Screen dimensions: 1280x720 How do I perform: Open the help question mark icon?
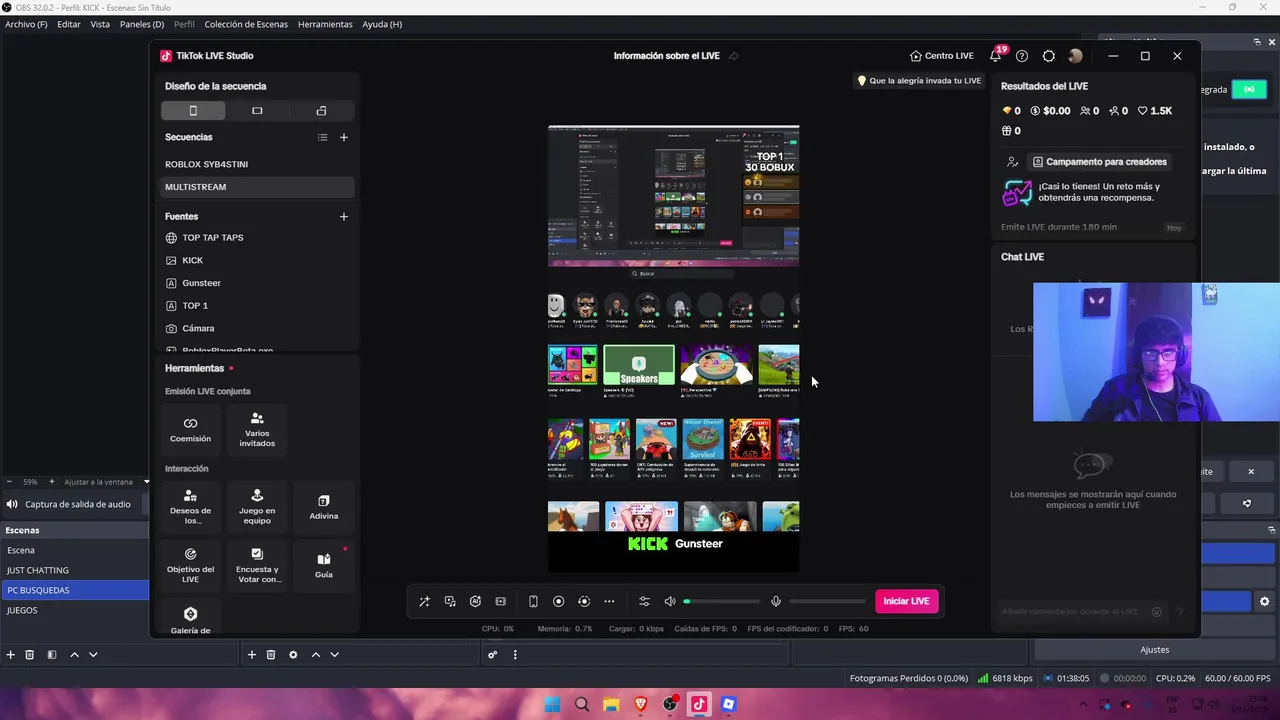pos(1022,56)
